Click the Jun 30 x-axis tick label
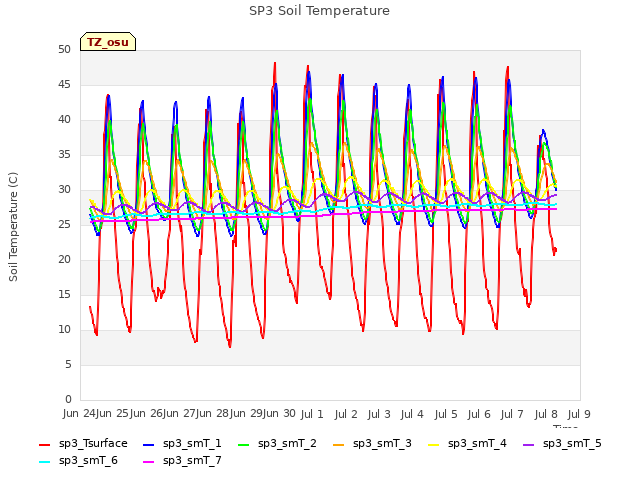Viewport: 640px width, 480px height. coord(279,413)
